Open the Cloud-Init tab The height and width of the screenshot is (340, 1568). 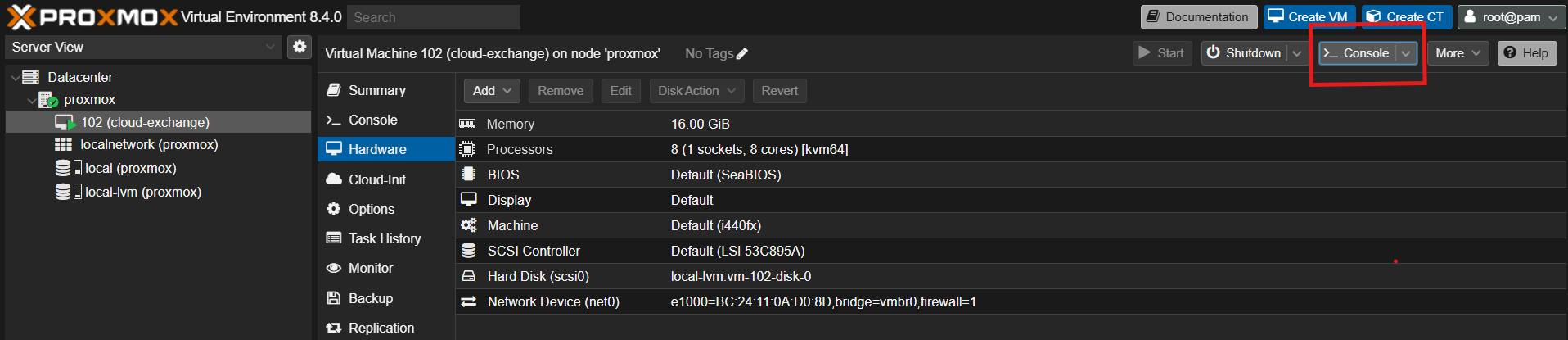coord(385,179)
